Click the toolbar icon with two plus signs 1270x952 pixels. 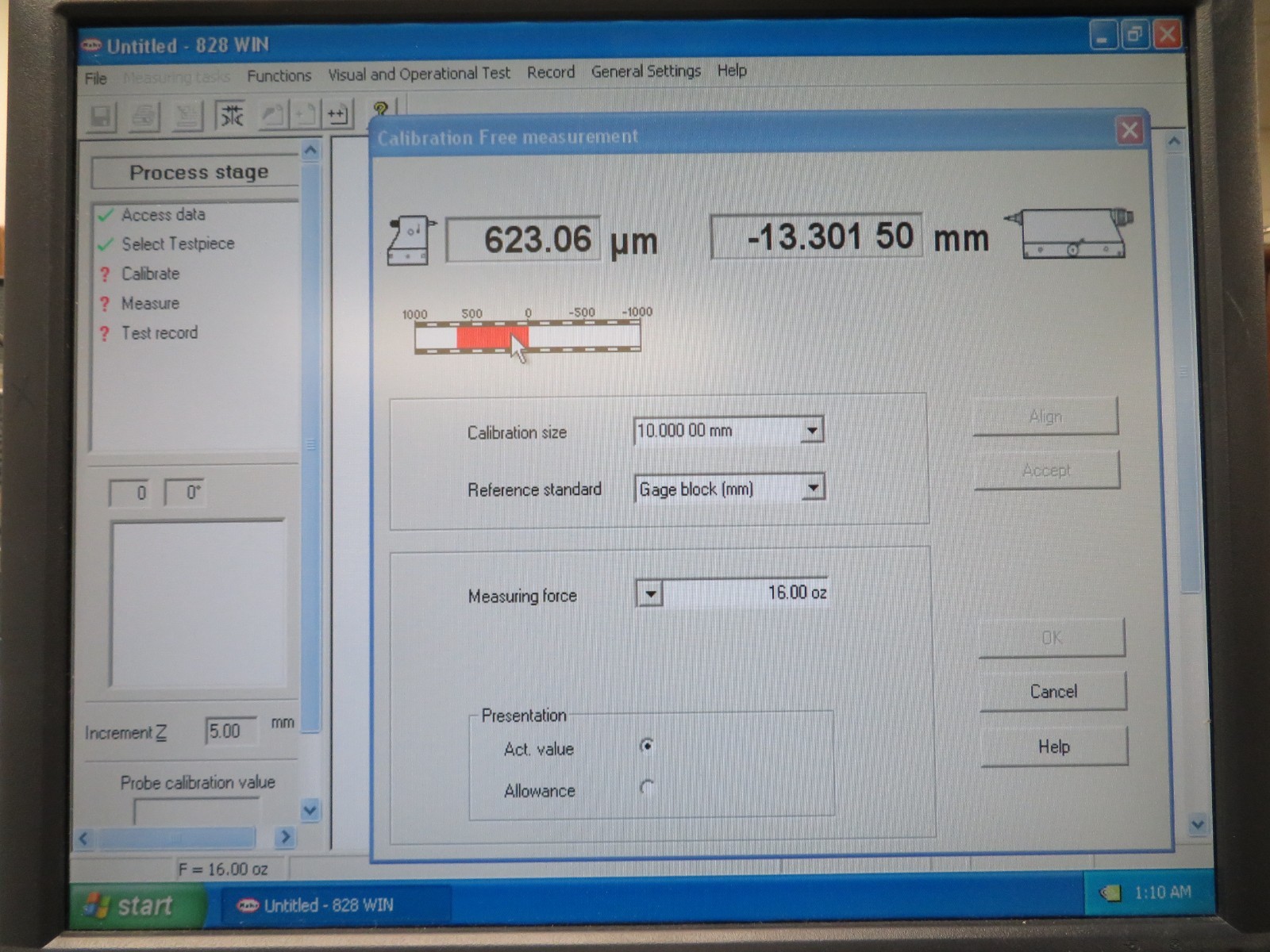point(337,114)
